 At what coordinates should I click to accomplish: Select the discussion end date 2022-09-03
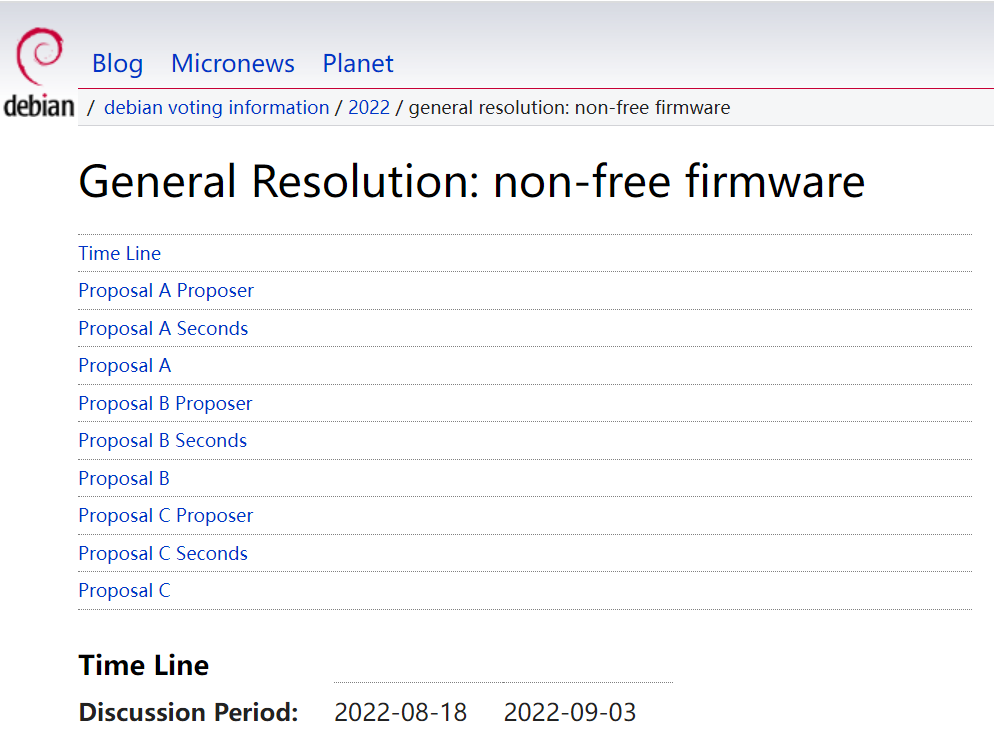569,712
